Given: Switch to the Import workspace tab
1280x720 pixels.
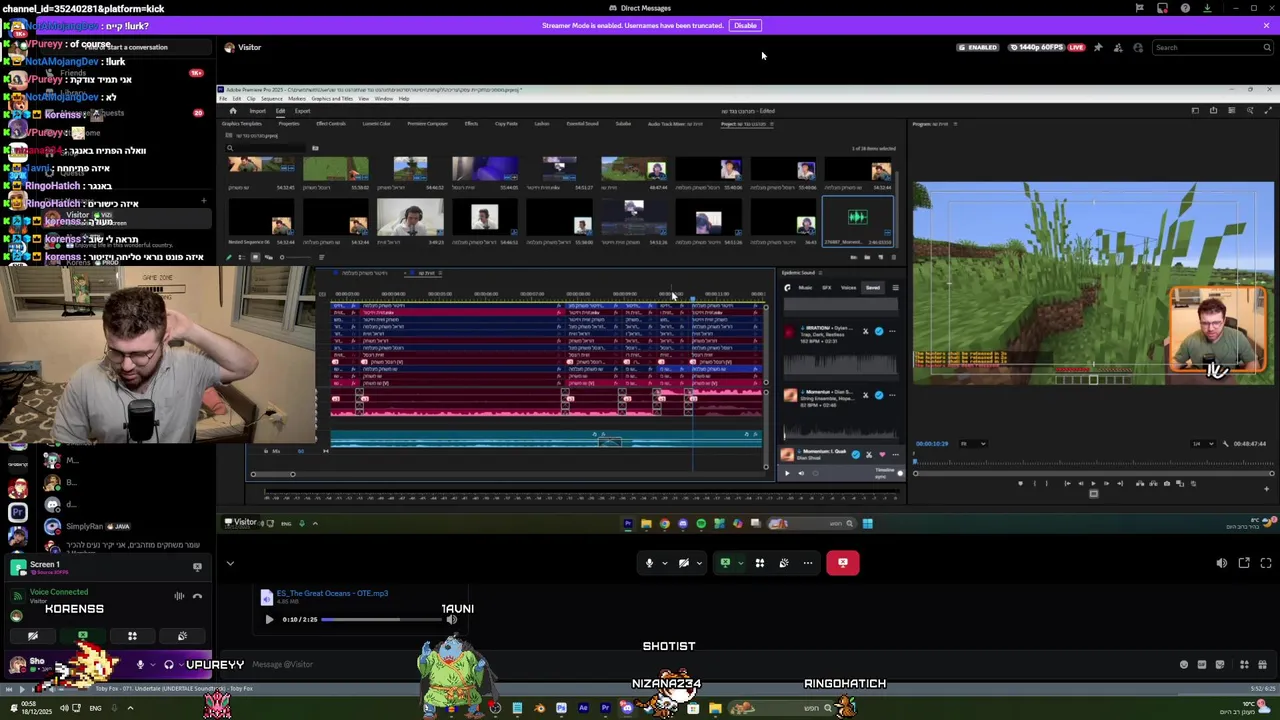Looking at the screenshot, I should pyautogui.click(x=258, y=111).
